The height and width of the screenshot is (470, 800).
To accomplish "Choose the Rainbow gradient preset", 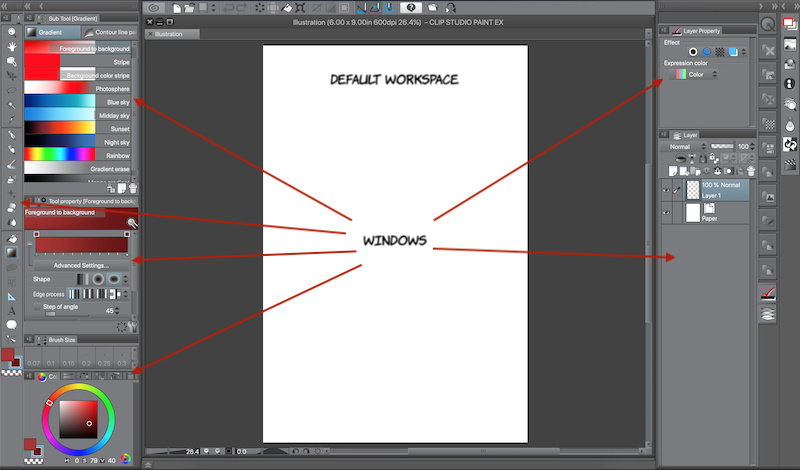I will click(78, 155).
